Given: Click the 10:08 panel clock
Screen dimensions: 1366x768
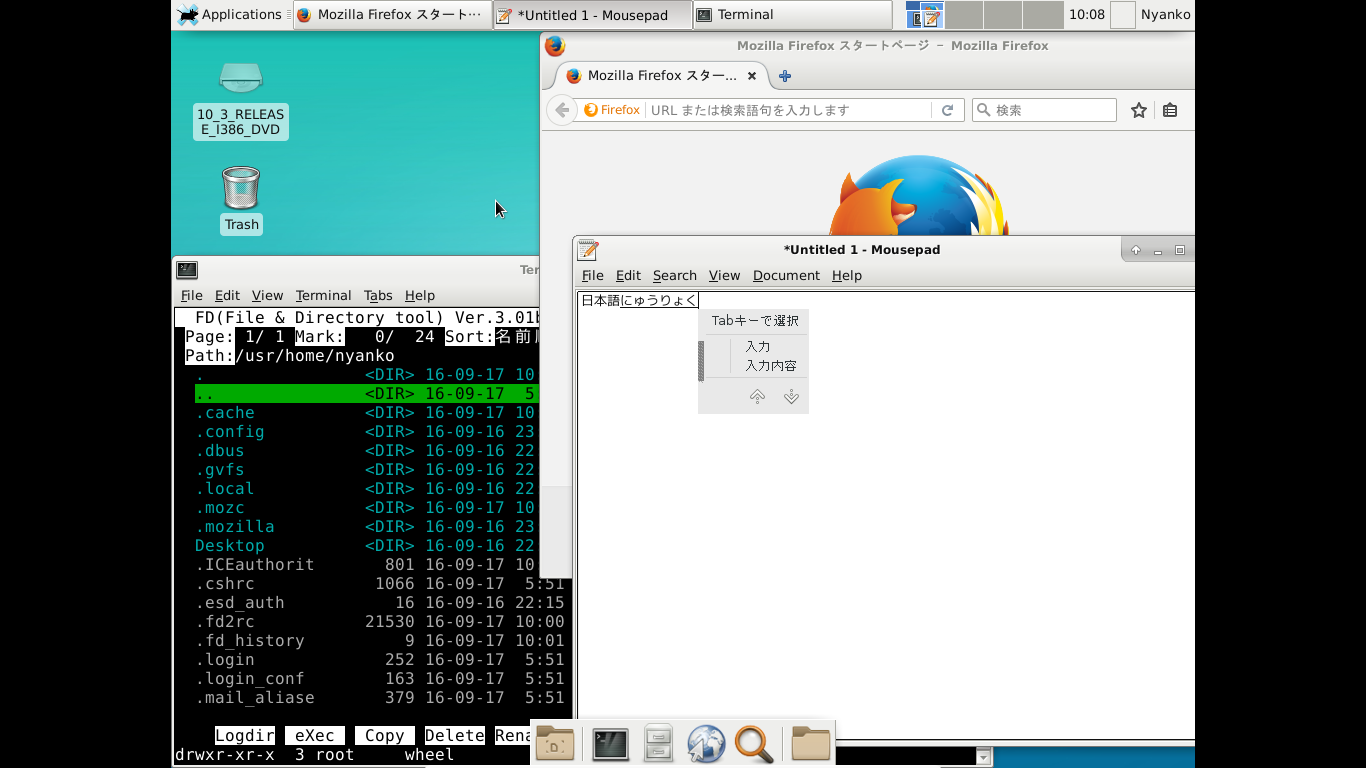Looking at the screenshot, I should click(x=1087, y=15).
